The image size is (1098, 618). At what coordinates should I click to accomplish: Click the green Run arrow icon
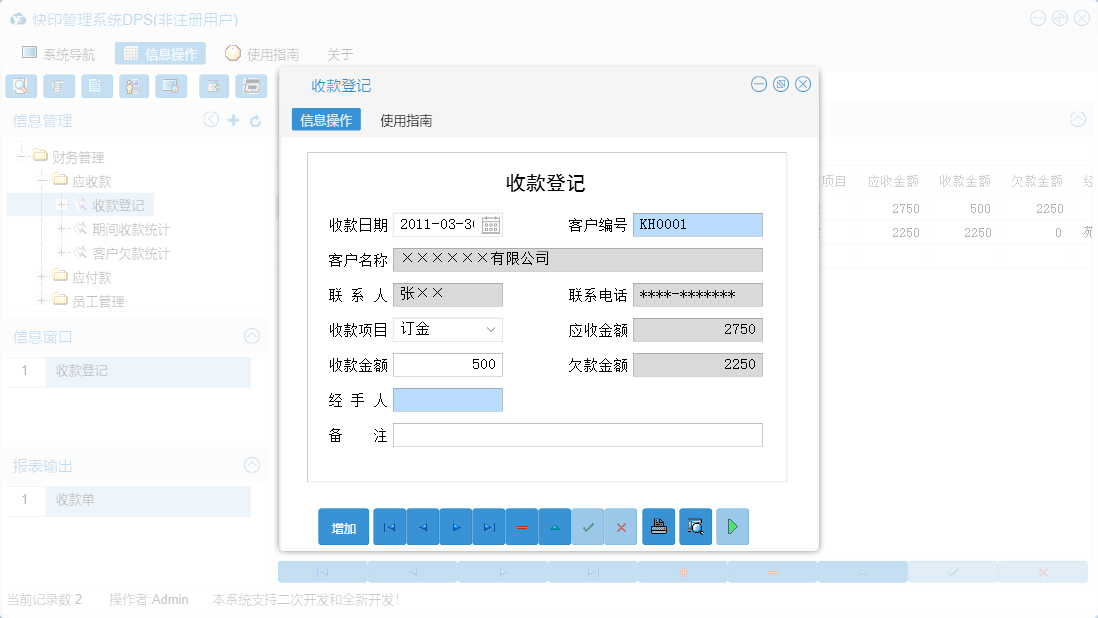pos(732,527)
